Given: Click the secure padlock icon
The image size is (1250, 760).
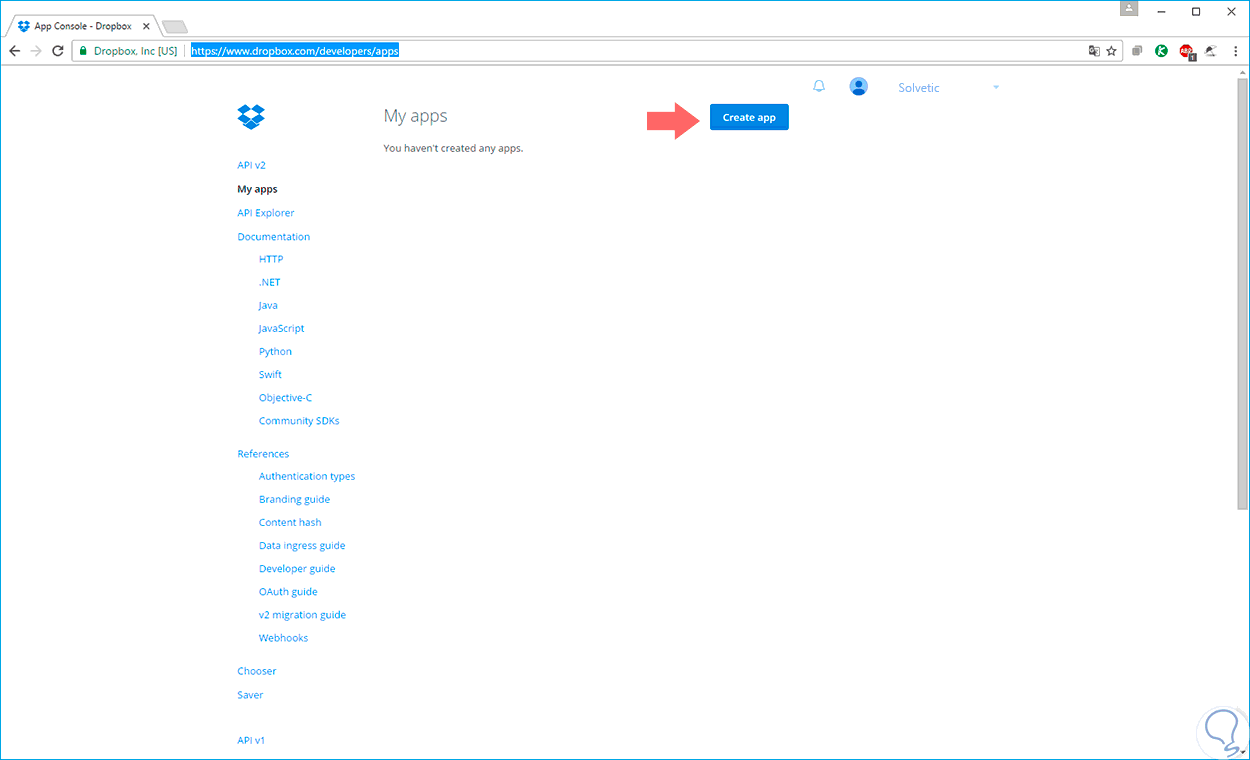Looking at the screenshot, I should click(x=84, y=50).
